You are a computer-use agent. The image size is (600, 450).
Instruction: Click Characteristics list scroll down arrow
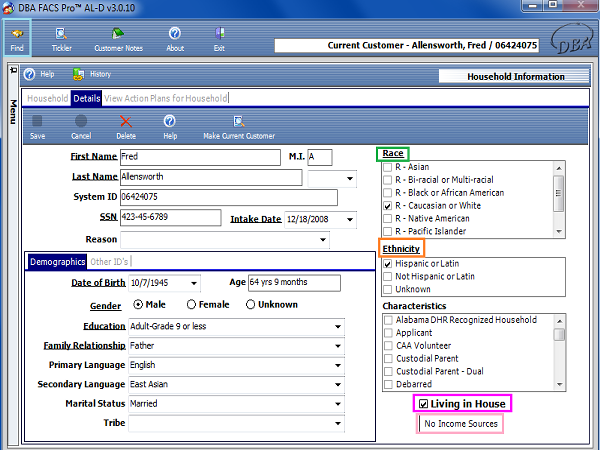(x=560, y=385)
